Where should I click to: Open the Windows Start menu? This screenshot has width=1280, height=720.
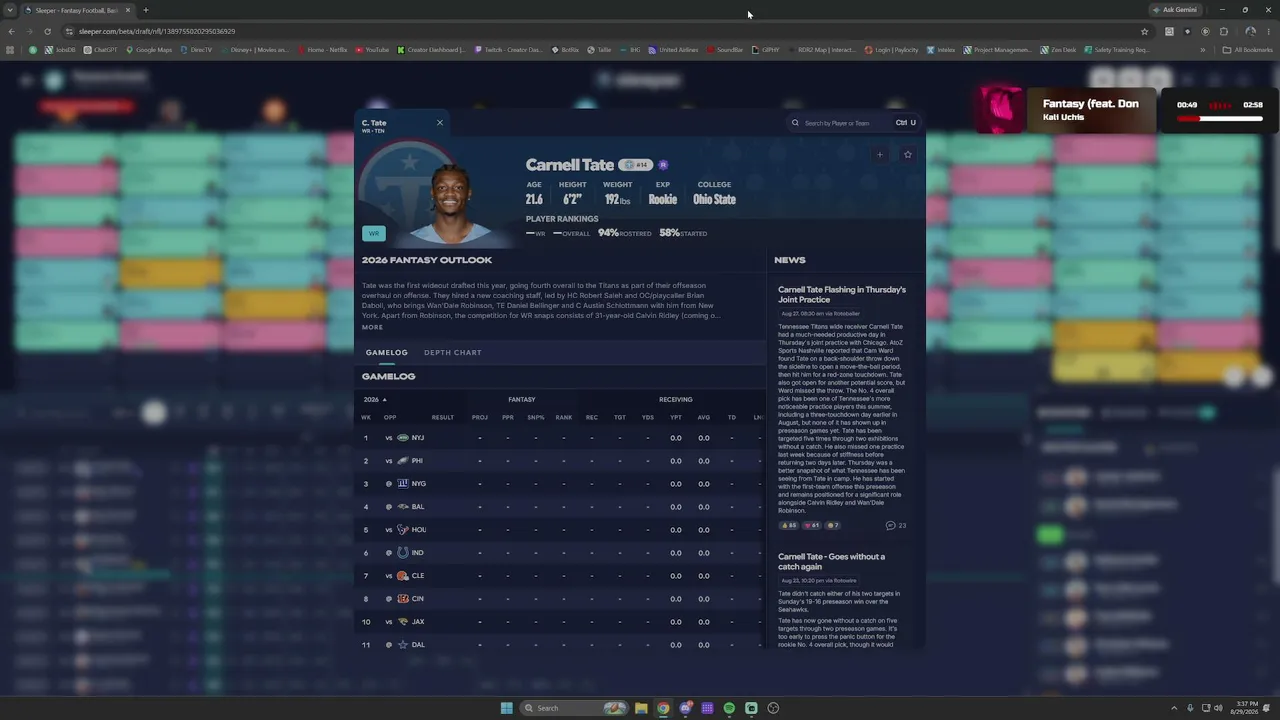pos(507,708)
